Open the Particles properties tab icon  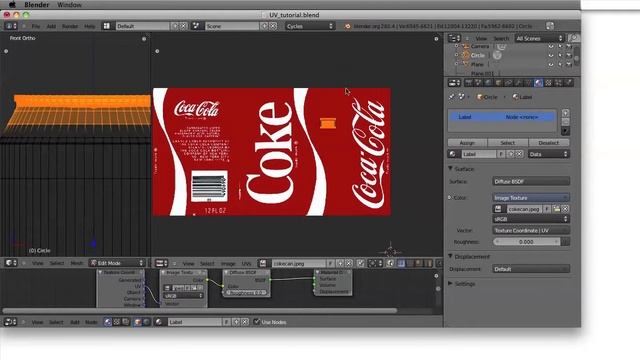559,83
